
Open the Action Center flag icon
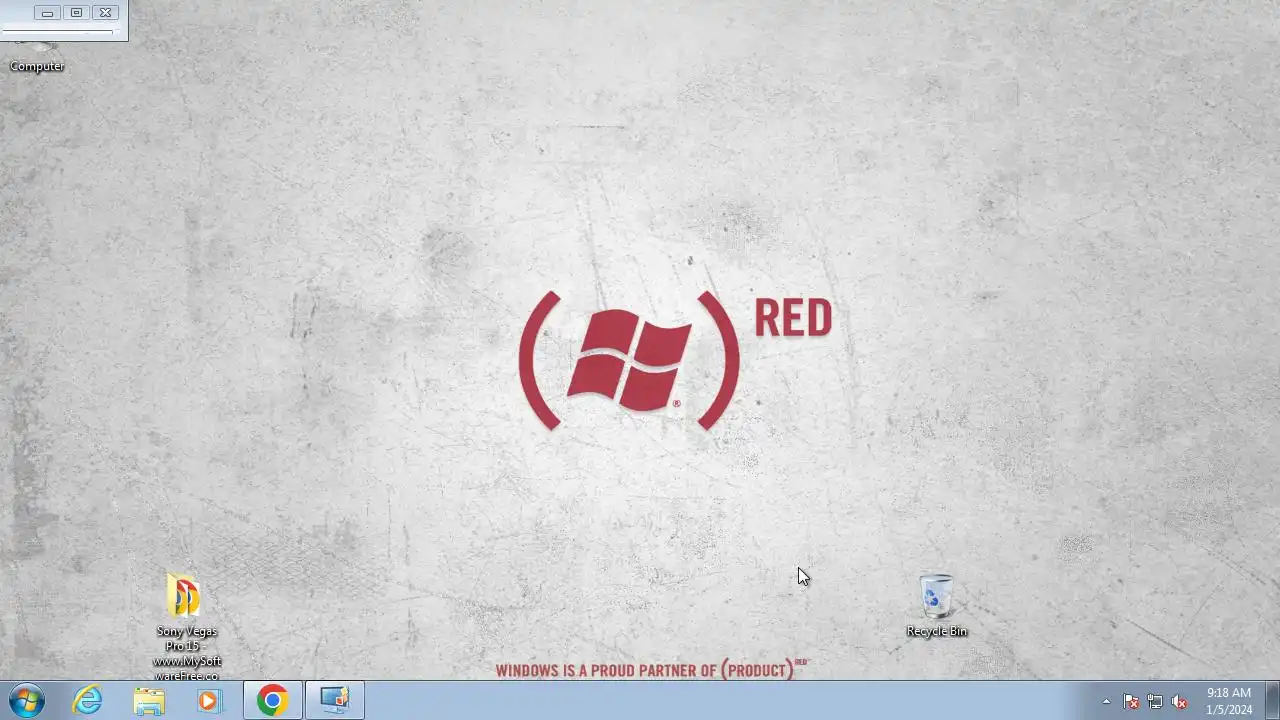click(1131, 701)
